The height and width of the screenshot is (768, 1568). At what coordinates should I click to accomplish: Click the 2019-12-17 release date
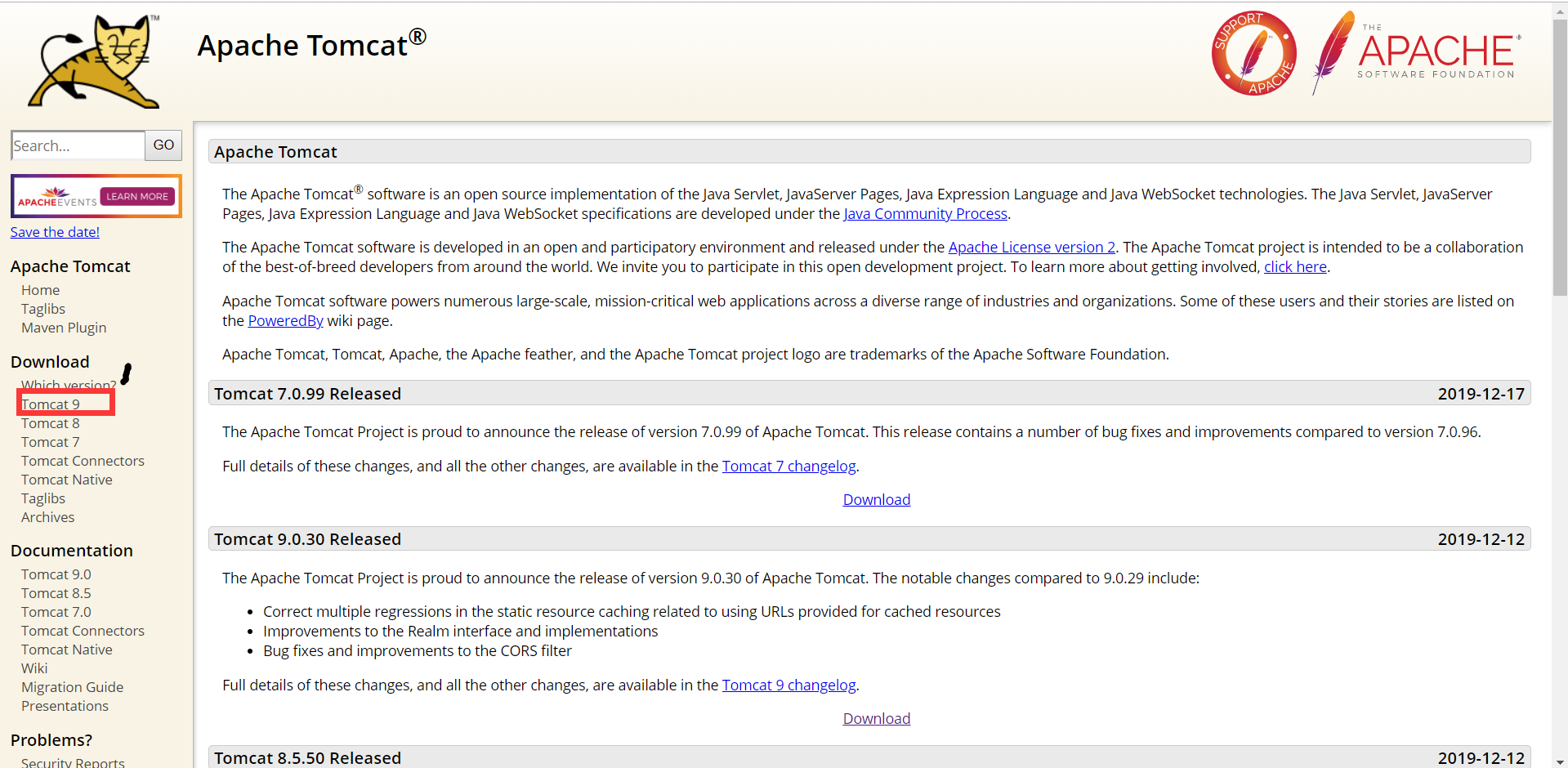pos(1481,394)
